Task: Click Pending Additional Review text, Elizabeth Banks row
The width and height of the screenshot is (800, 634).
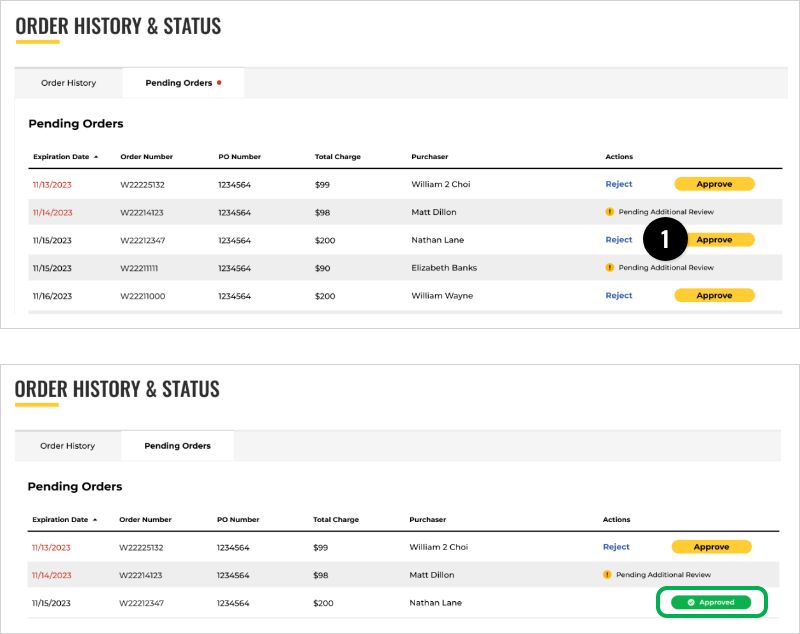Action: click(x=666, y=267)
